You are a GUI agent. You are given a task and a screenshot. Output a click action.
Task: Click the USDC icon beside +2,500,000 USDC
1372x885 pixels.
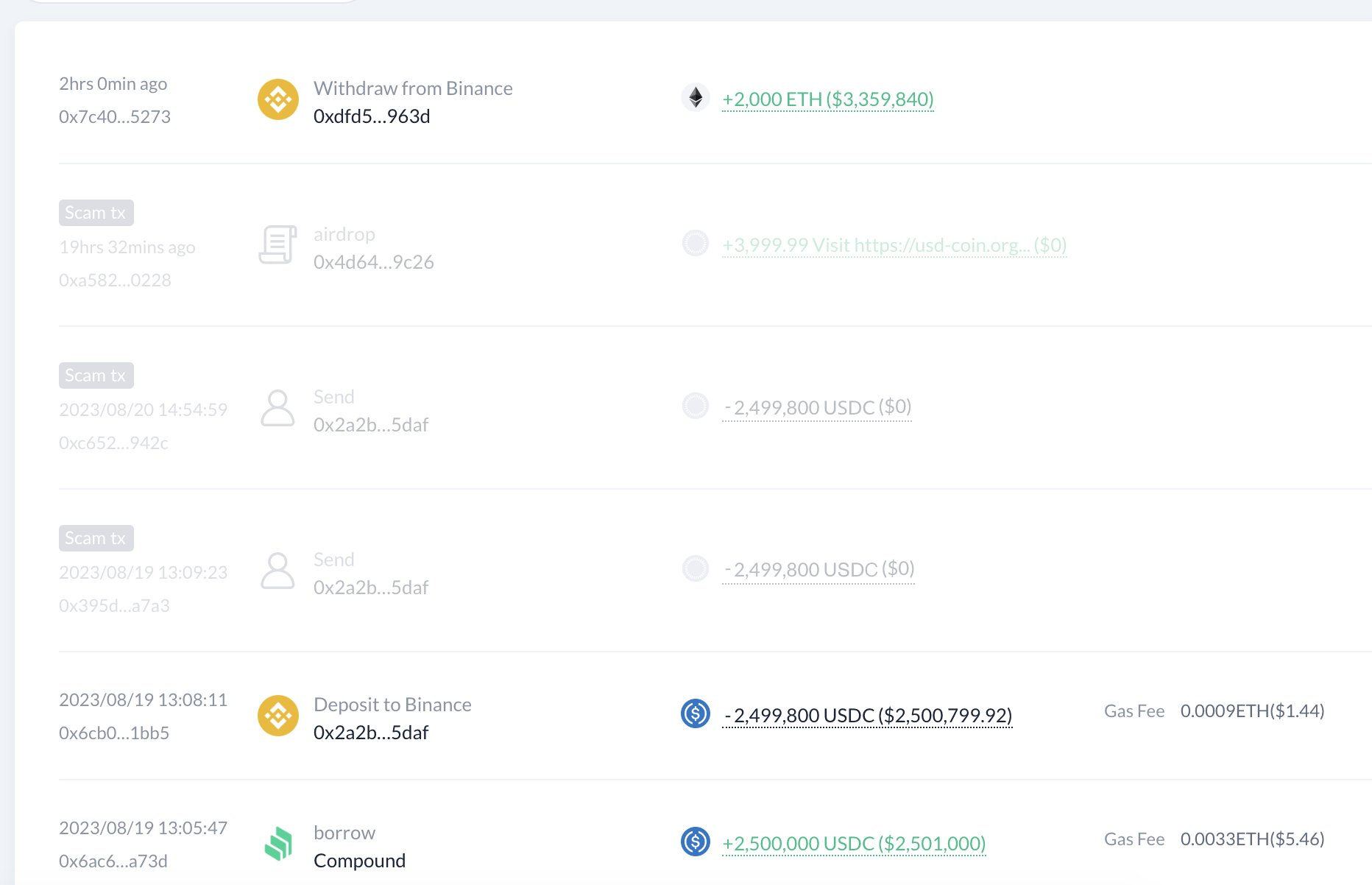(695, 842)
